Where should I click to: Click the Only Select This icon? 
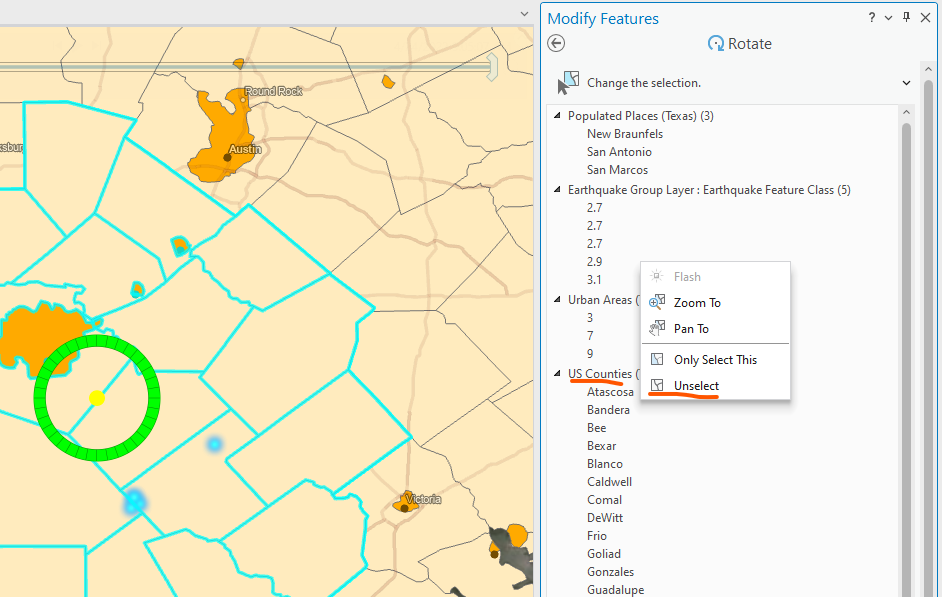(657, 359)
